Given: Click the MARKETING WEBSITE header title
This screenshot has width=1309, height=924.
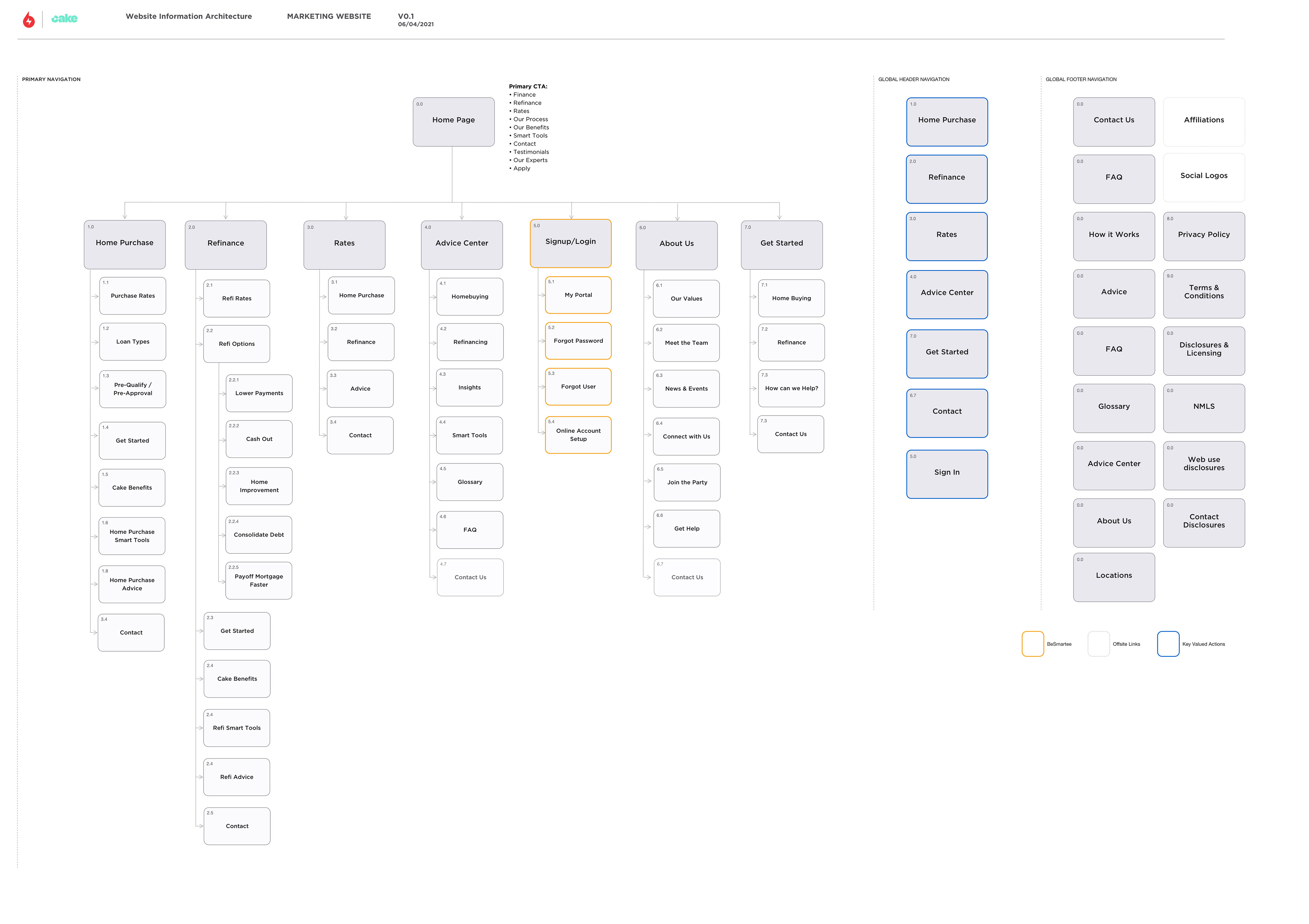Looking at the screenshot, I should tap(329, 17).
